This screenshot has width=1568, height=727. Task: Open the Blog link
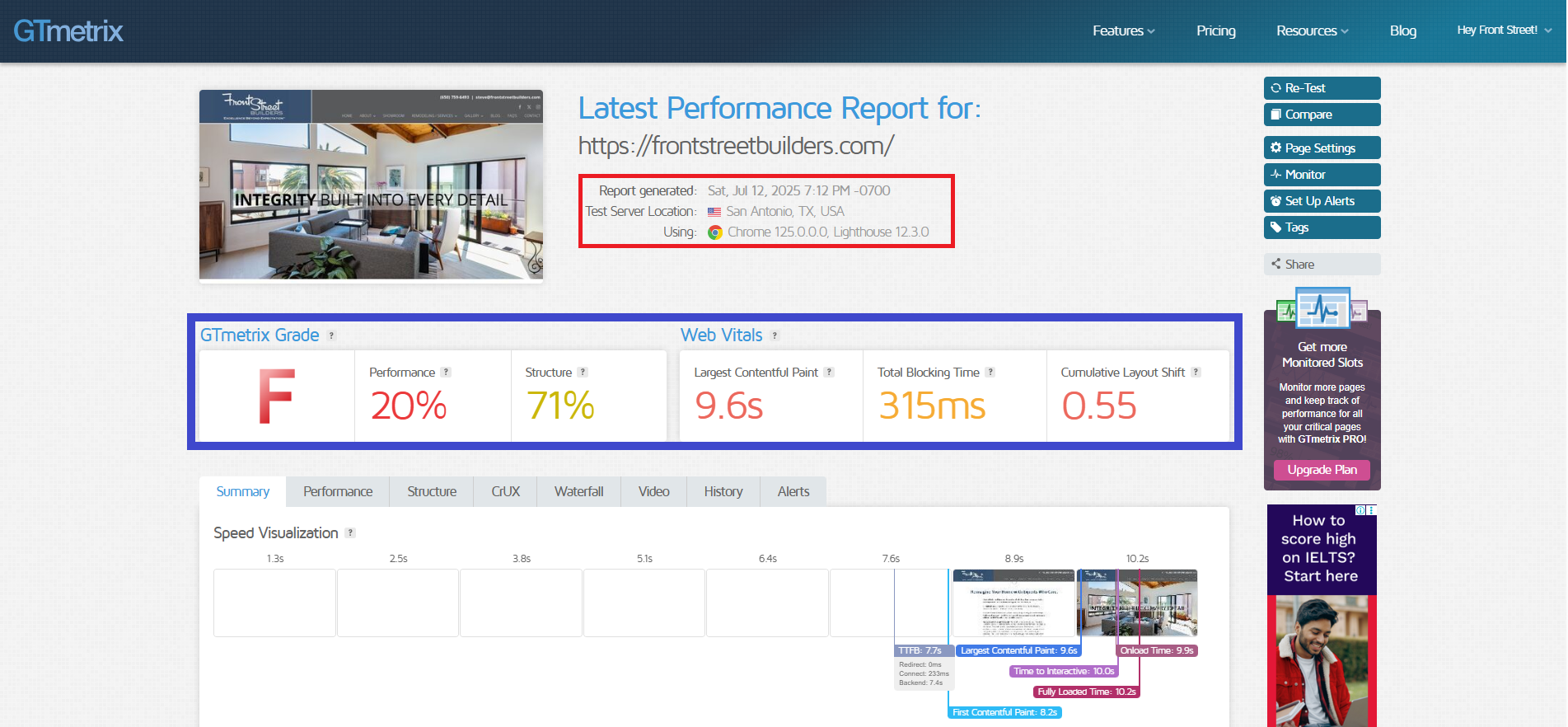pyautogui.click(x=1402, y=30)
